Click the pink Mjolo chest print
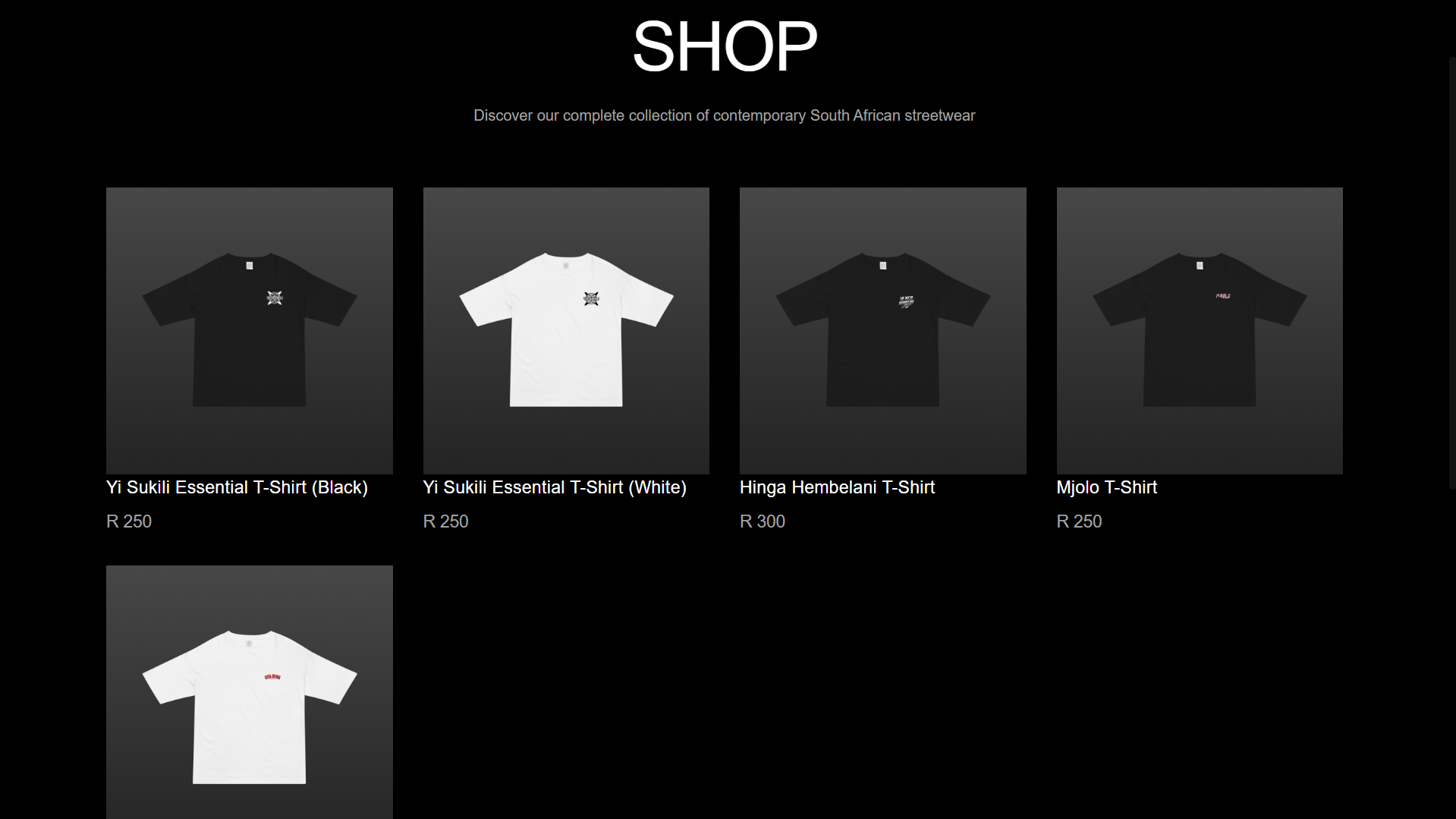Image resolution: width=1456 pixels, height=819 pixels. pyautogui.click(x=1222, y=296)
